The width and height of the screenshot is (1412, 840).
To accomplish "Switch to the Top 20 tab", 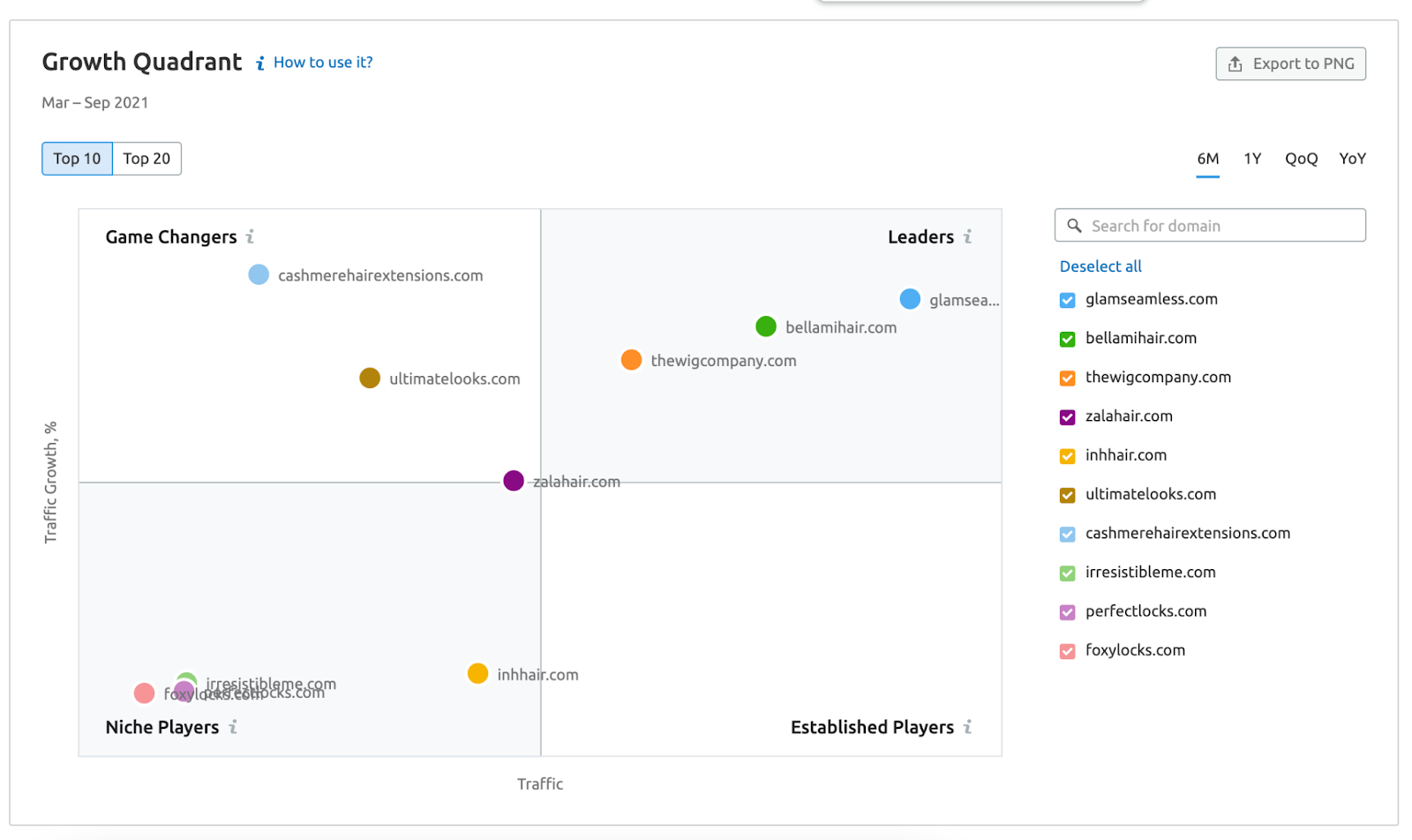I will pos(146,158).
